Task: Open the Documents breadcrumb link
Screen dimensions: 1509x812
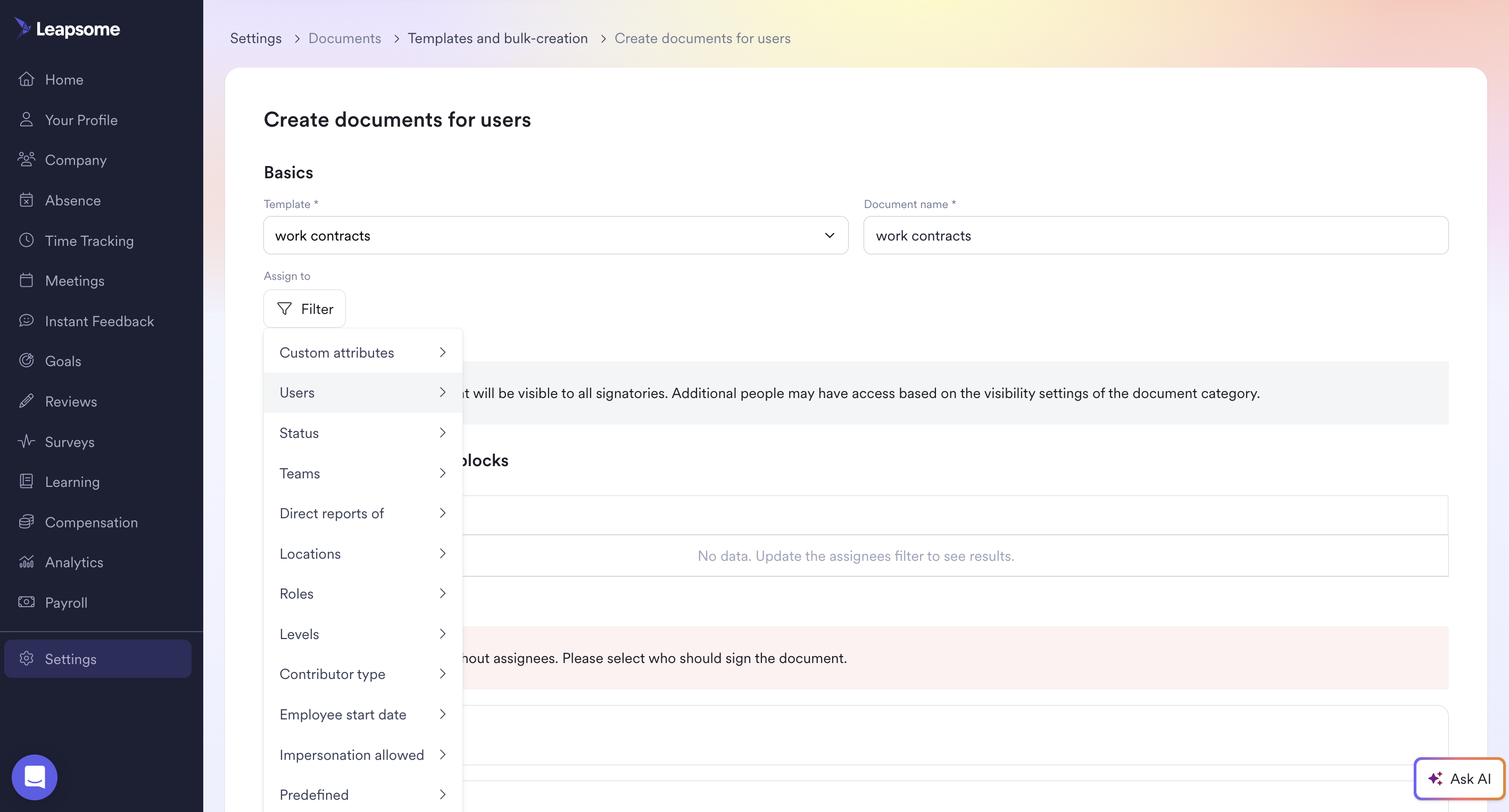Action: point(344,38)
